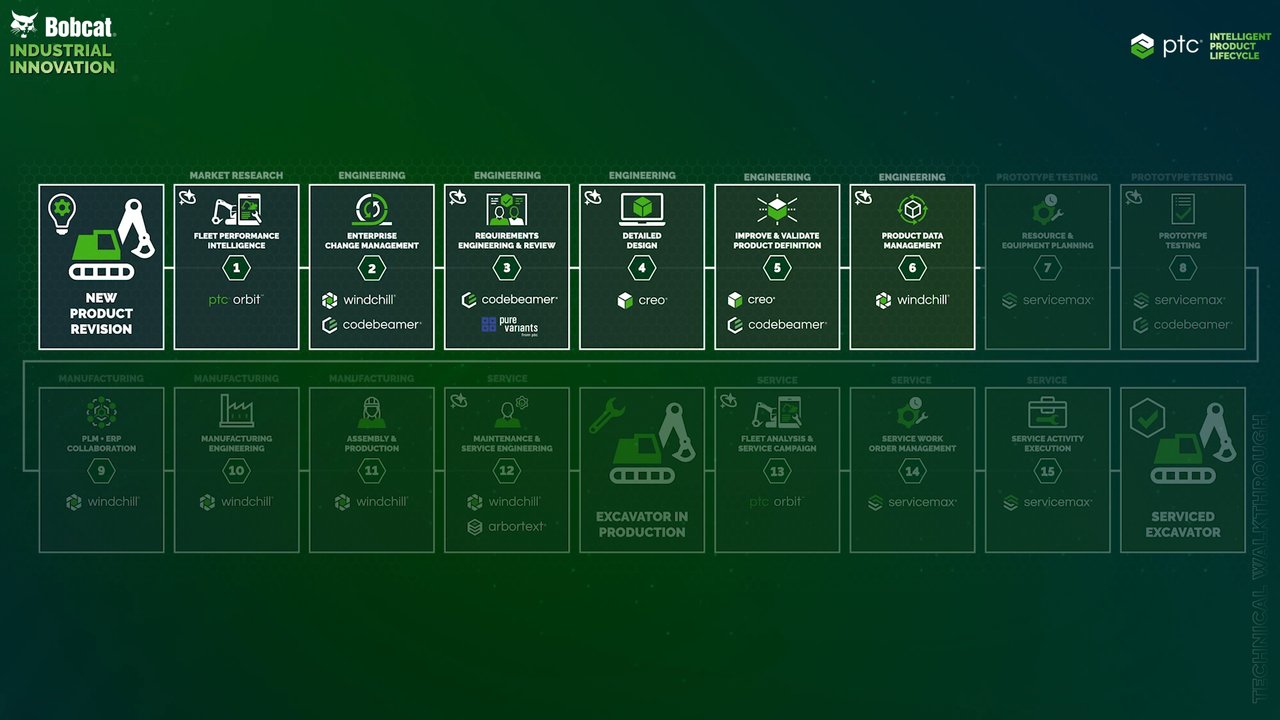Open the step 11 hexagon
The width and height of the screenshot is (1280, 720).
372,471
